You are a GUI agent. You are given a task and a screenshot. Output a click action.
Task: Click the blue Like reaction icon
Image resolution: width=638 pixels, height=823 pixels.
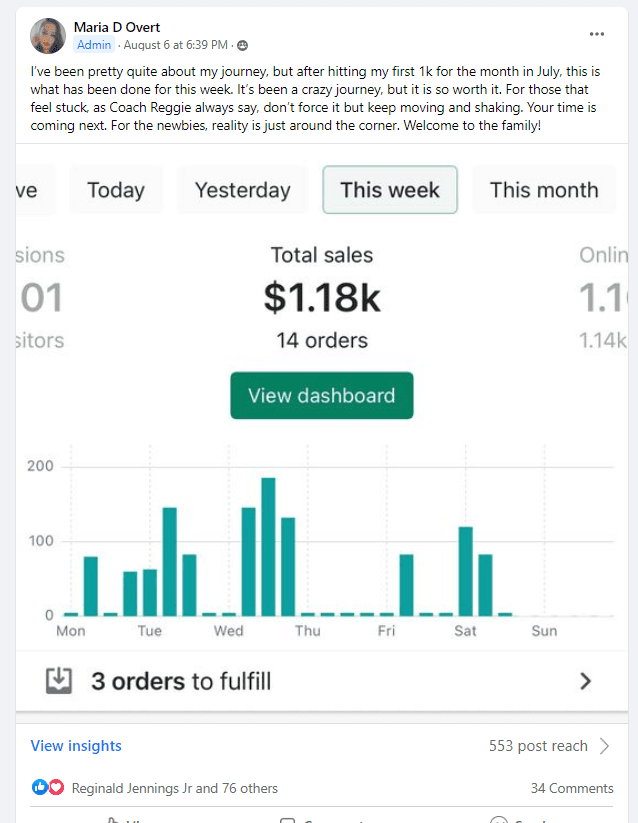[x=40, y=788]
